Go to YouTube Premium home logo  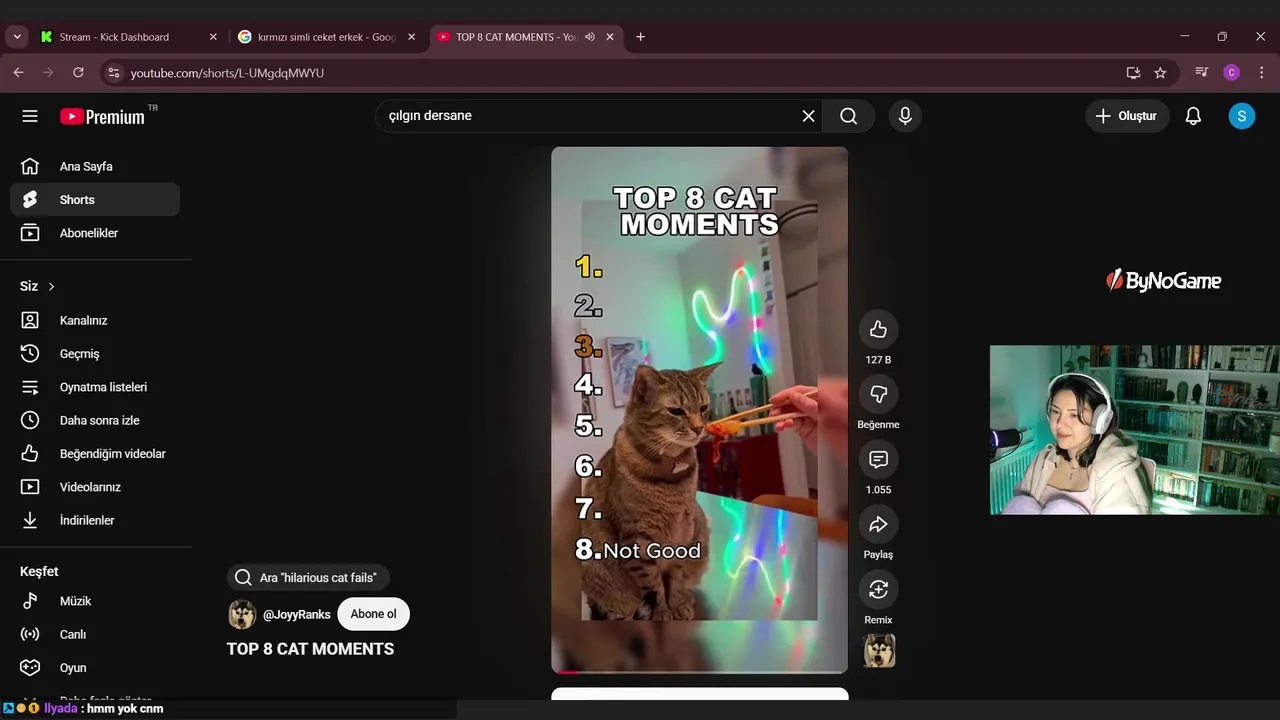pos(102,117)
